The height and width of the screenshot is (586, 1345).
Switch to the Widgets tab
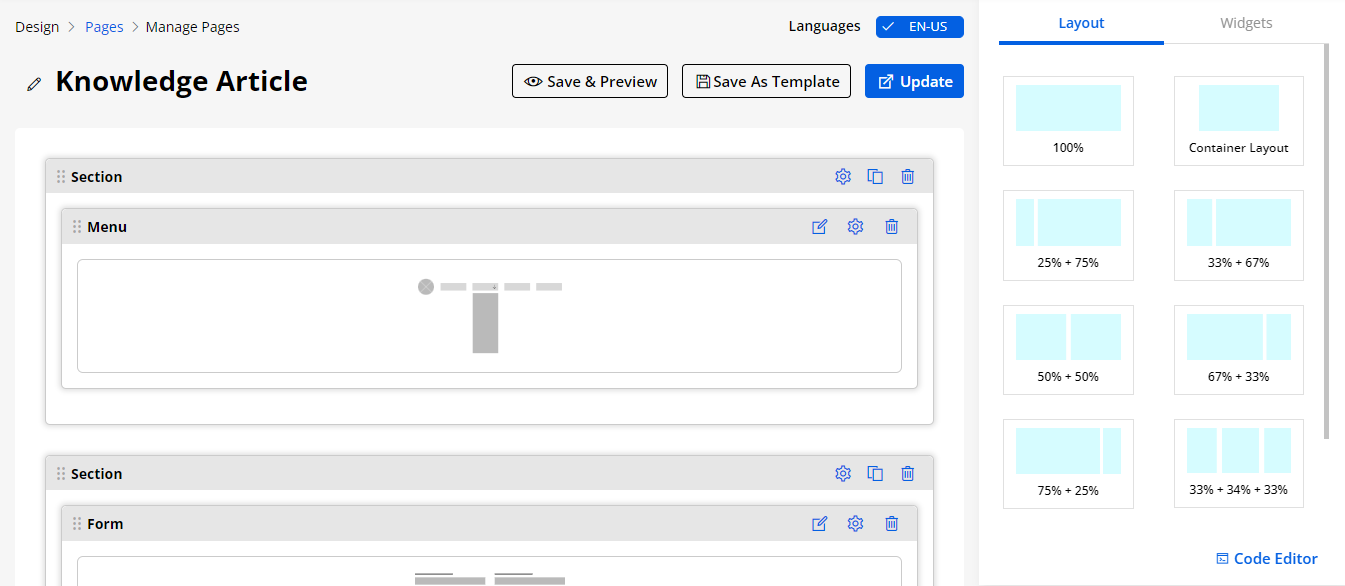pos(1246,23)
